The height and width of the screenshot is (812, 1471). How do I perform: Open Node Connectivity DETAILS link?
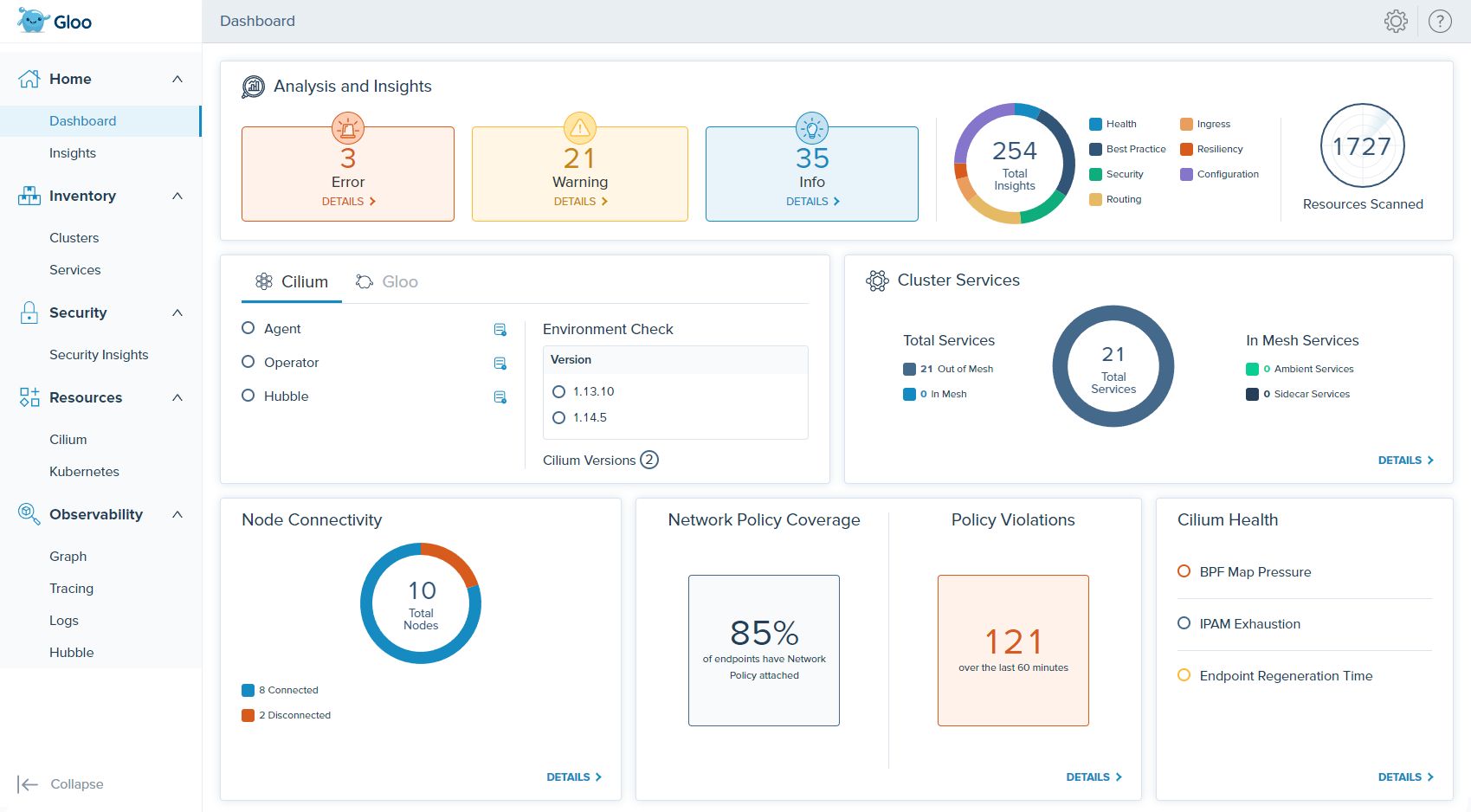pos(574,777)
